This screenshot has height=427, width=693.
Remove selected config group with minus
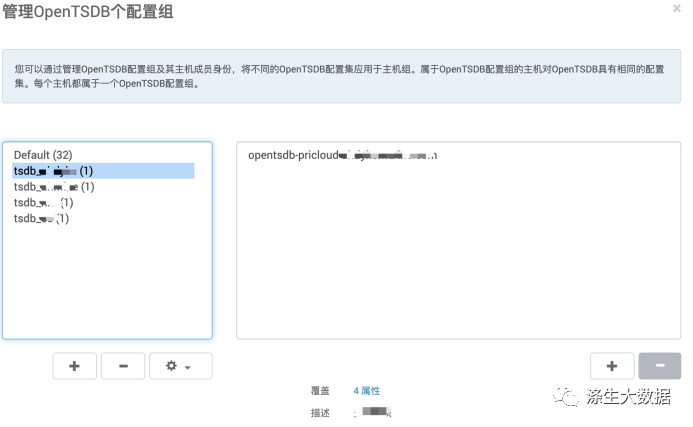point(123,366)
